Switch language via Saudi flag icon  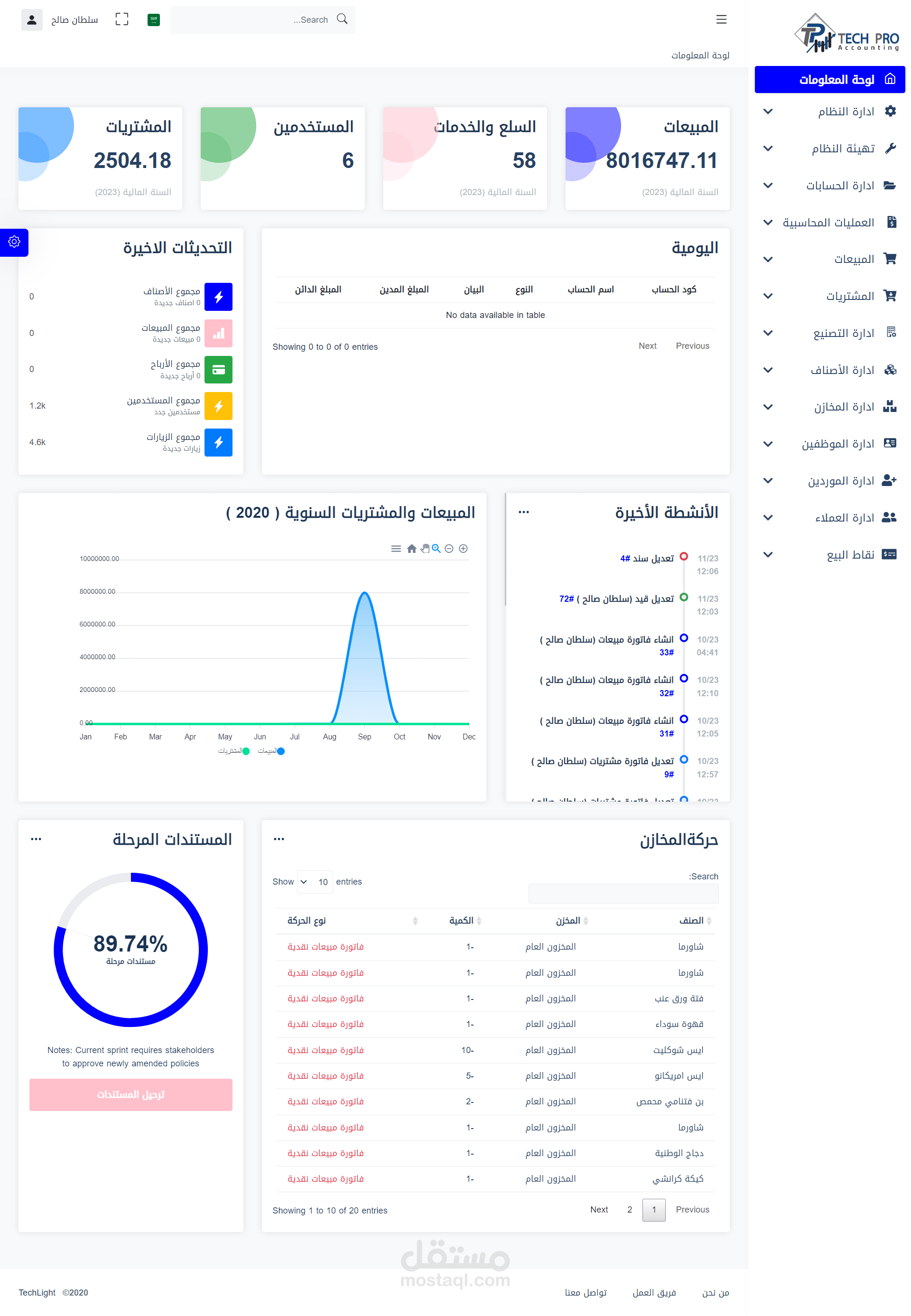tap(154, 20)
